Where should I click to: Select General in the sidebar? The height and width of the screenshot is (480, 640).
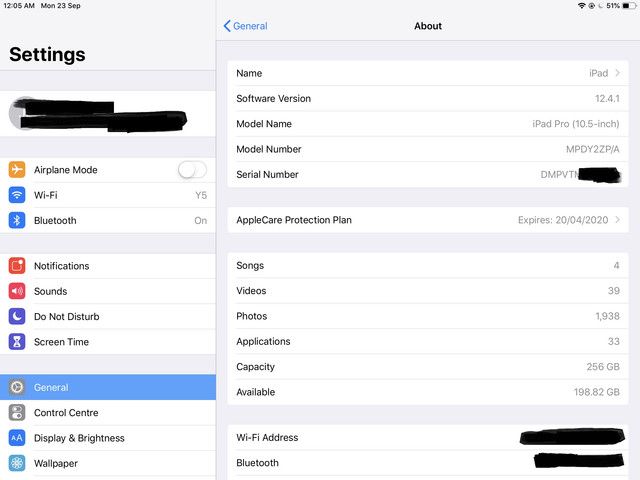pos(108,387)
